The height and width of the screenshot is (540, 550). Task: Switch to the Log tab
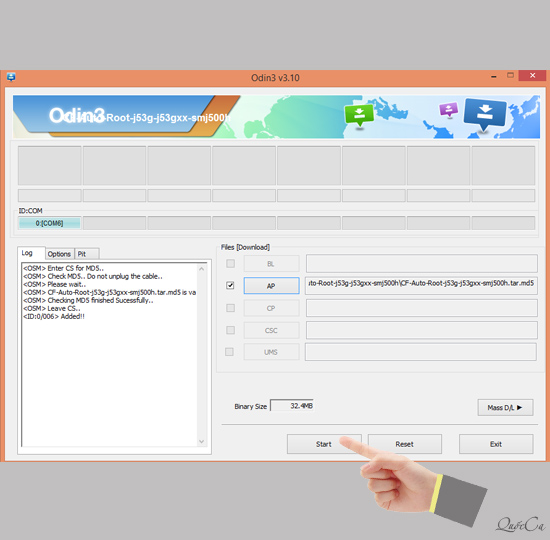click(x=31, y=253)
